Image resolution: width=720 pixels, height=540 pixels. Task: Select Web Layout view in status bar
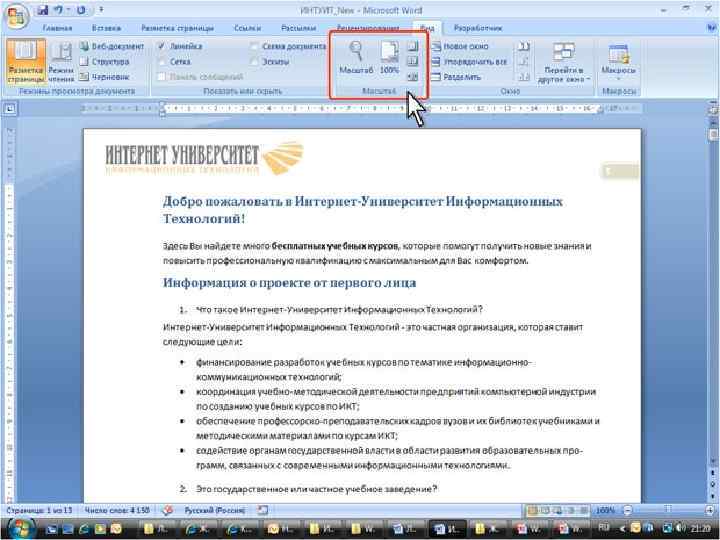[558, 510]
